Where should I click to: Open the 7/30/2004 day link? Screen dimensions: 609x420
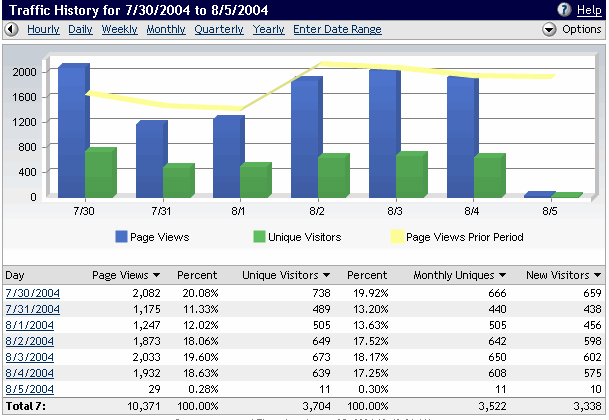(x=33, y=293)
